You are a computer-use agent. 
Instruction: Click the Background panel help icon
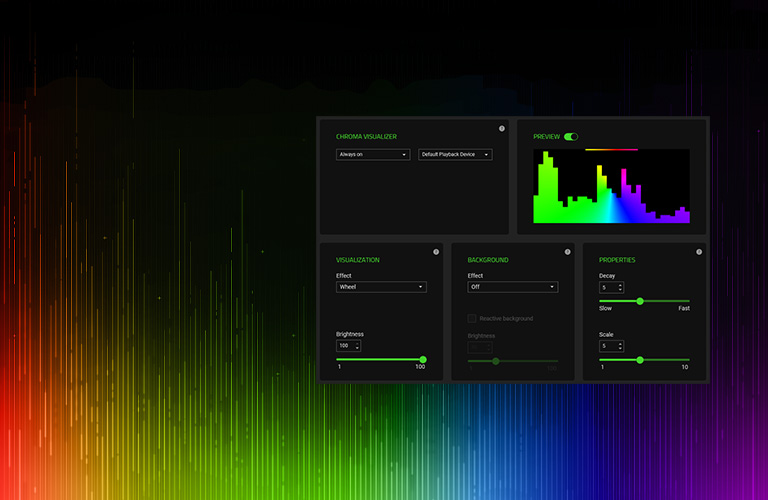coord(567,252)
